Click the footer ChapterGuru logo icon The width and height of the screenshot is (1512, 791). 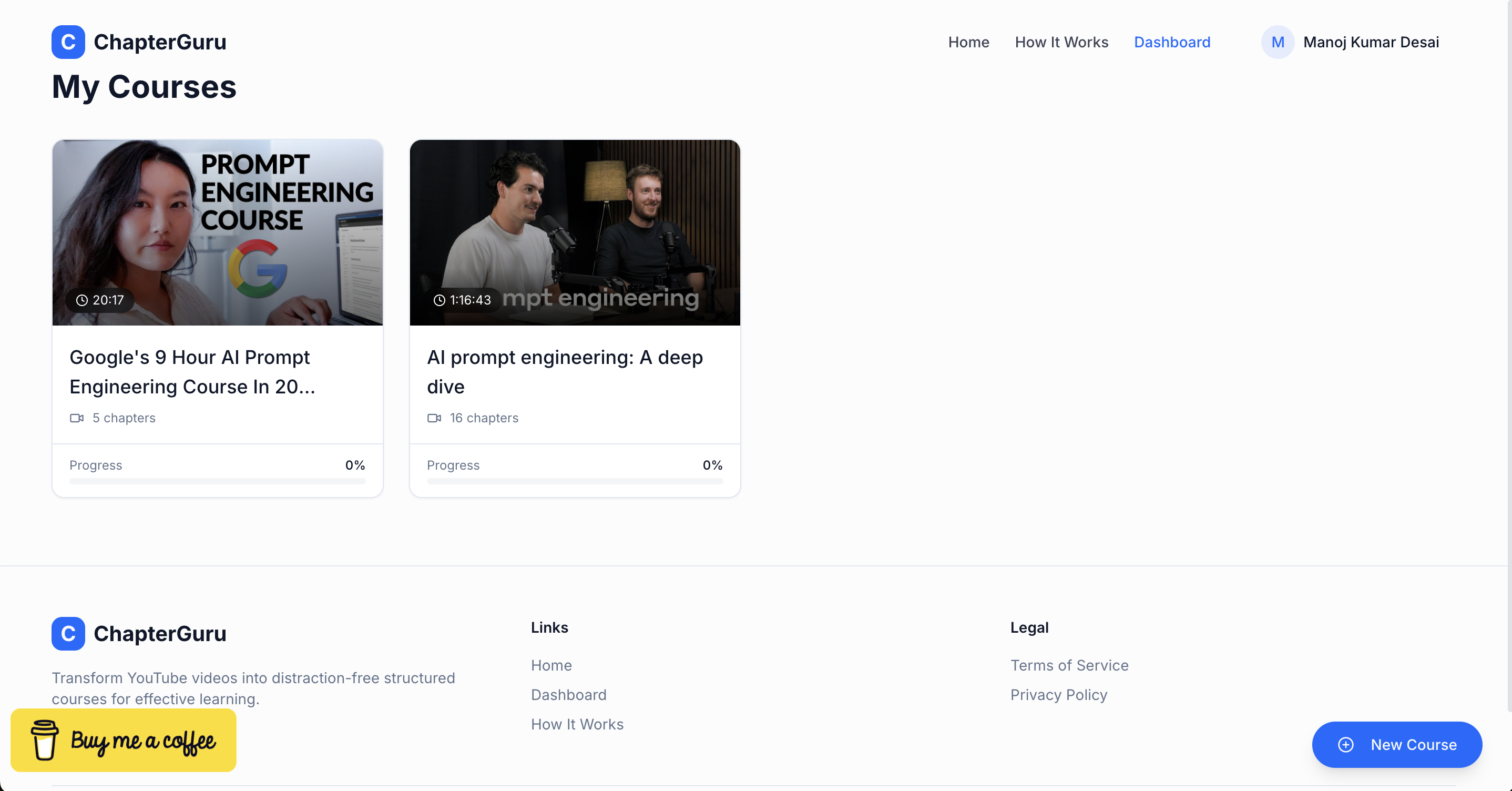68,634
